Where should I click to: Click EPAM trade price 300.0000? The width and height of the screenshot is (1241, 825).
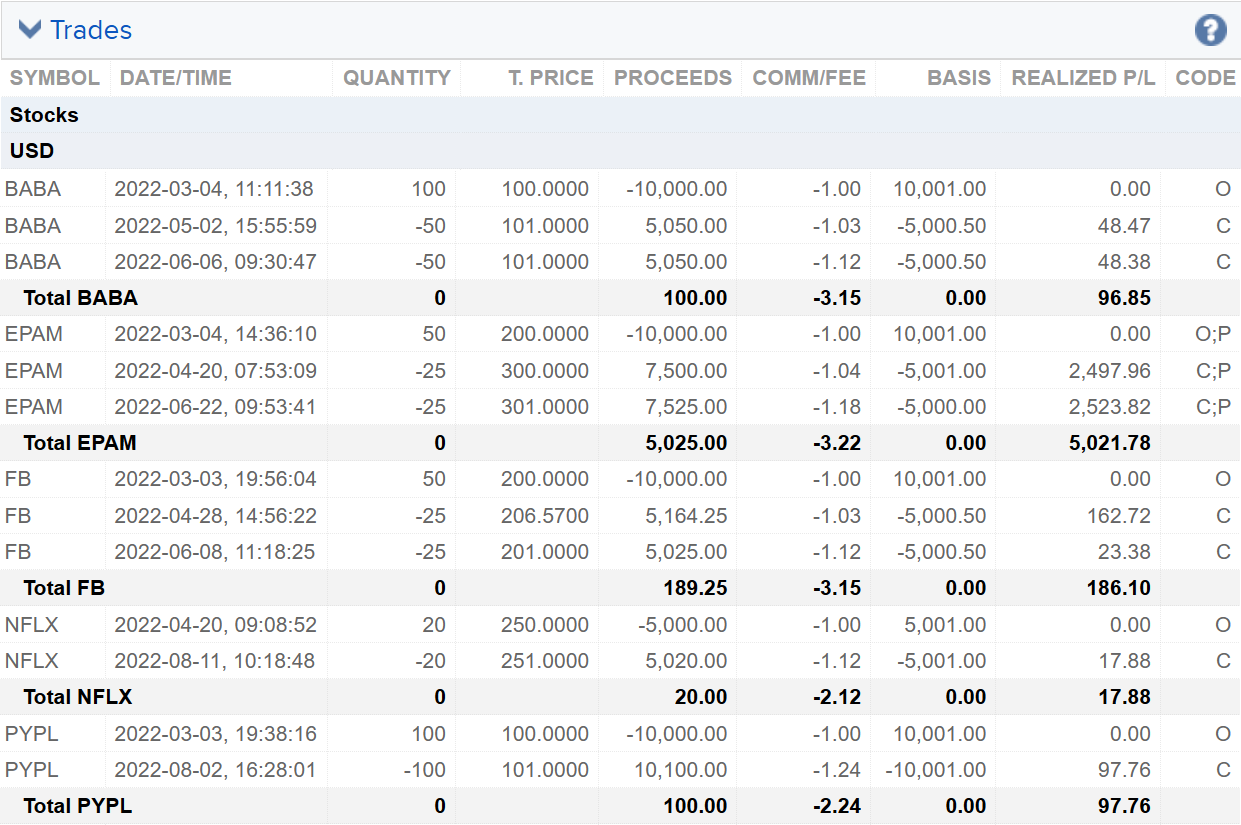(545, 371)
